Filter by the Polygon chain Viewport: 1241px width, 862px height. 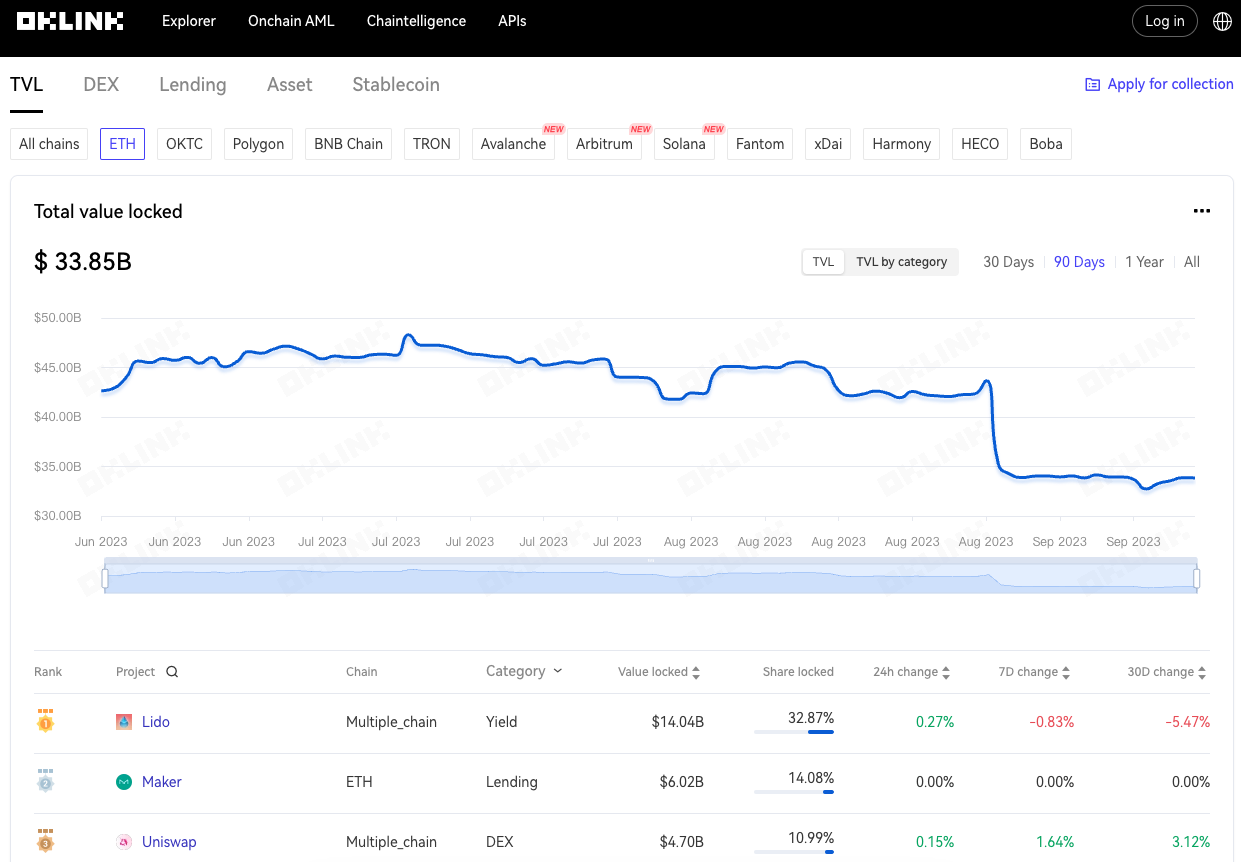pos(258,144)
